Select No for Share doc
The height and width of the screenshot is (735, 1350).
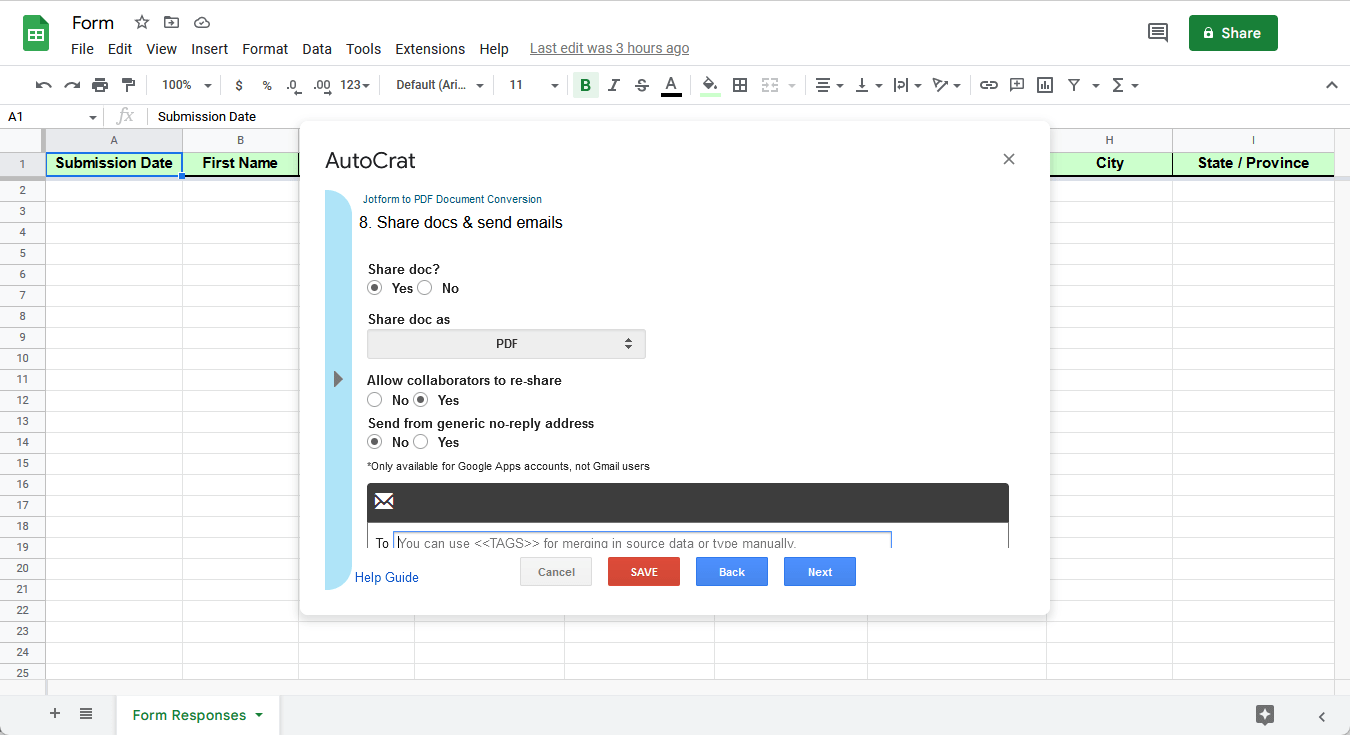point(425,288)
